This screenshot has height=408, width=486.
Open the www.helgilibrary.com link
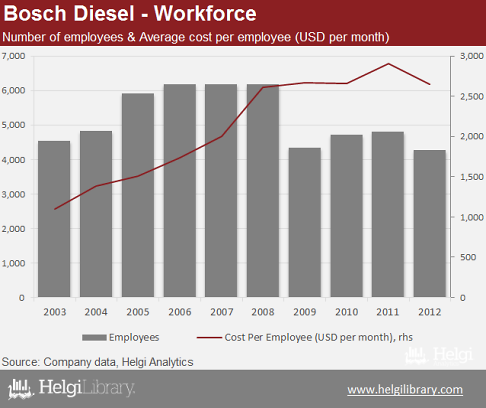(x=405, y=389)
